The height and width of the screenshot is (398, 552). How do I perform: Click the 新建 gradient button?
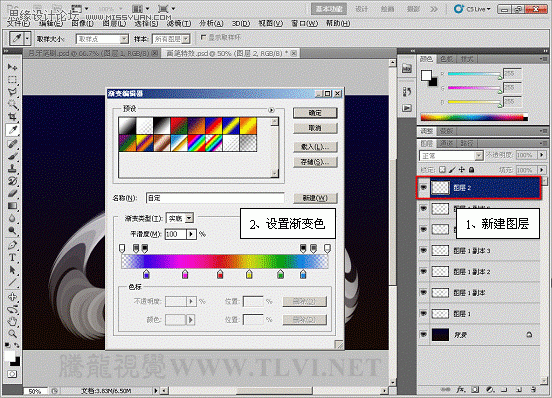(315, 198)
